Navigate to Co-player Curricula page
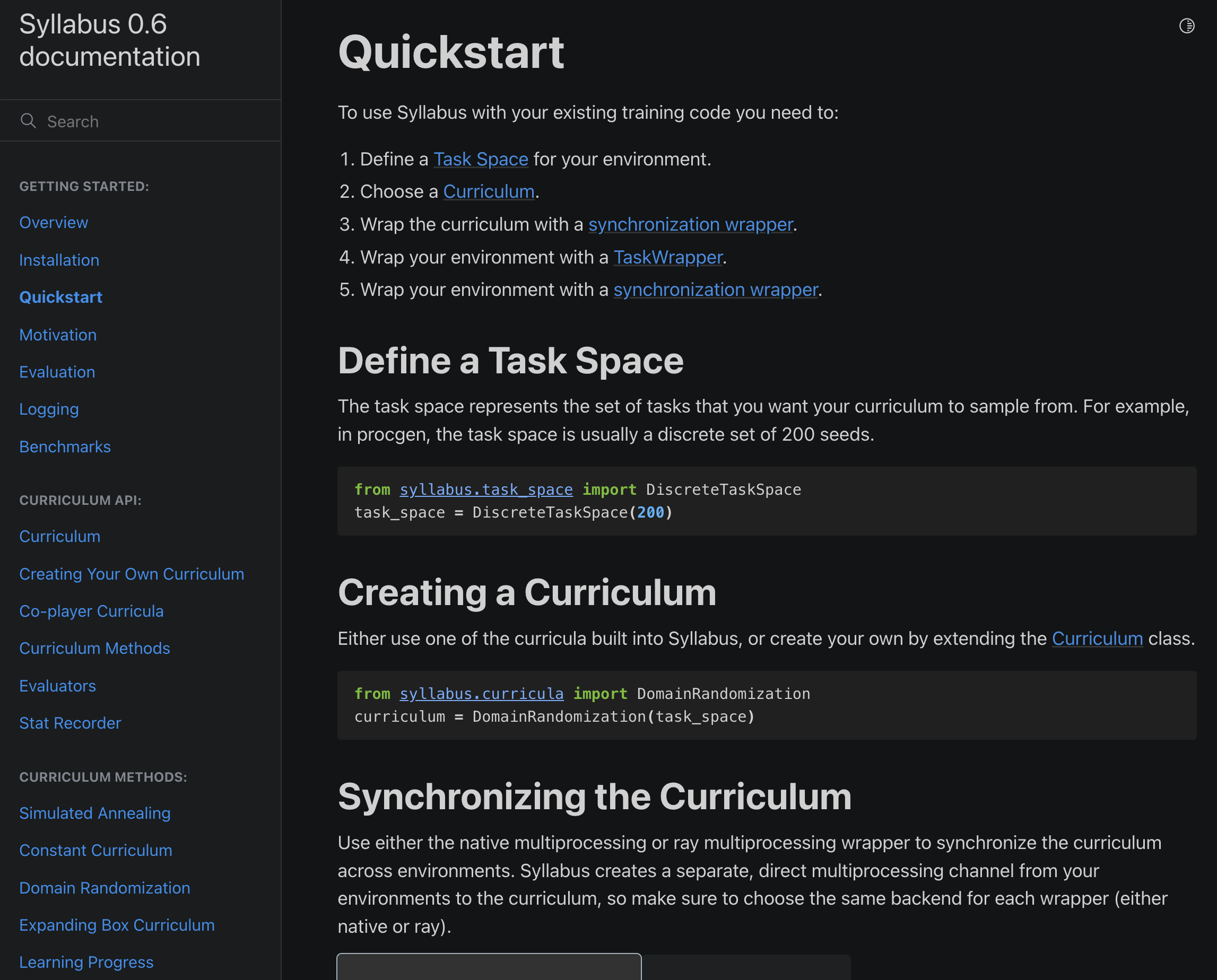 pyautogui.click(x=91, y=611)
